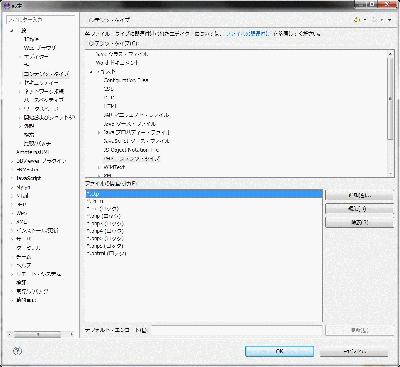Focus the default encoding text field

[237, 330]
